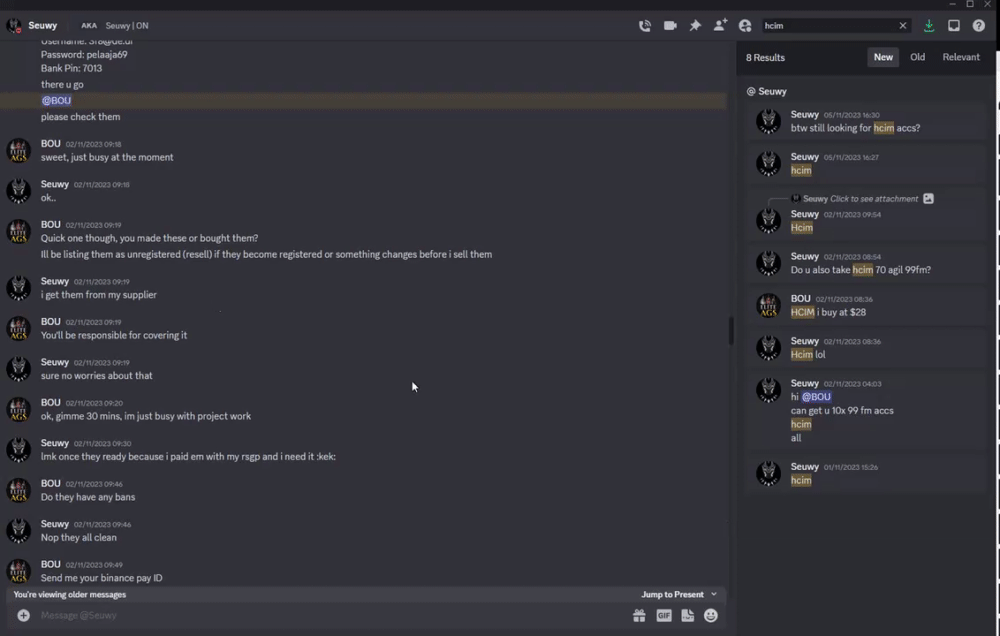Open the sticker picker

688,616
